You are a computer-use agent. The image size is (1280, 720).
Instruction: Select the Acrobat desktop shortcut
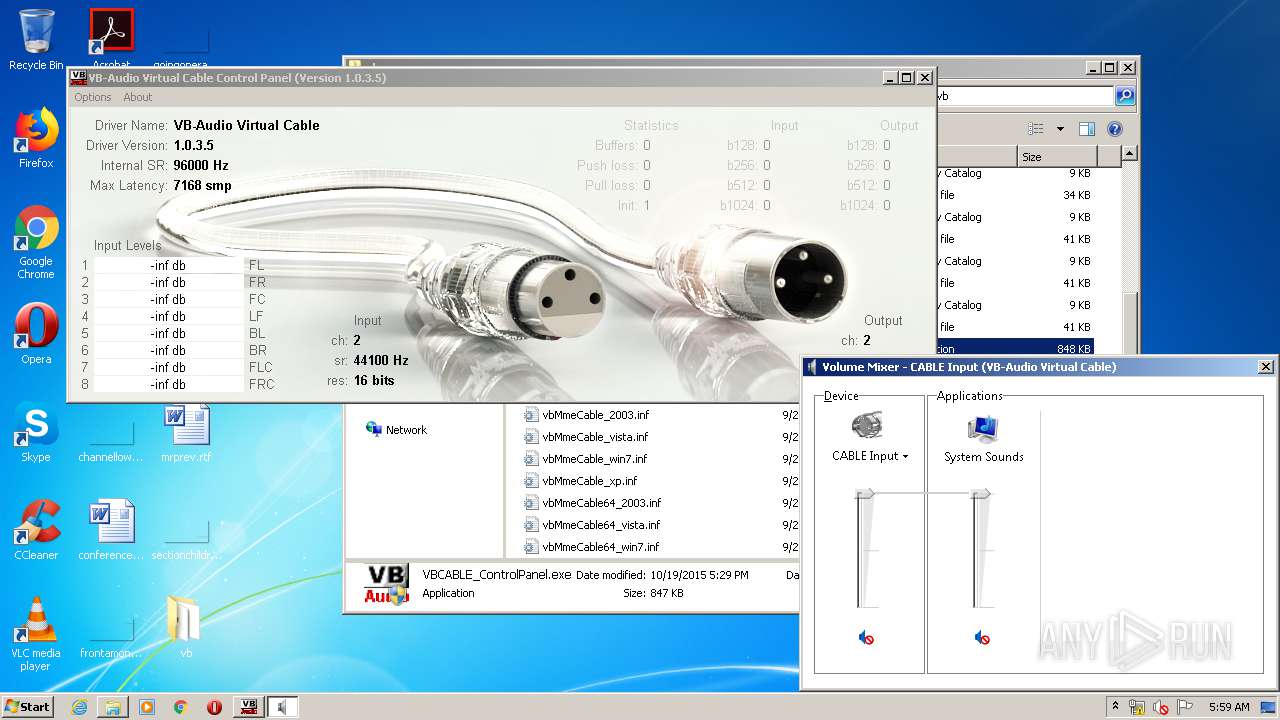coord(111,38)
